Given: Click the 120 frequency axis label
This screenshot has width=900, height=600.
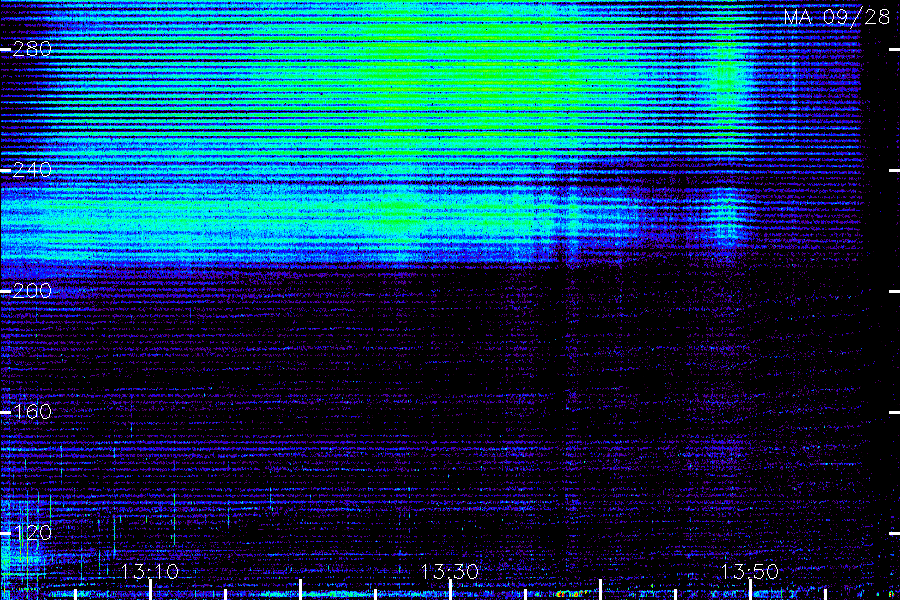Looking at the screenshot, I should (32, 533).
